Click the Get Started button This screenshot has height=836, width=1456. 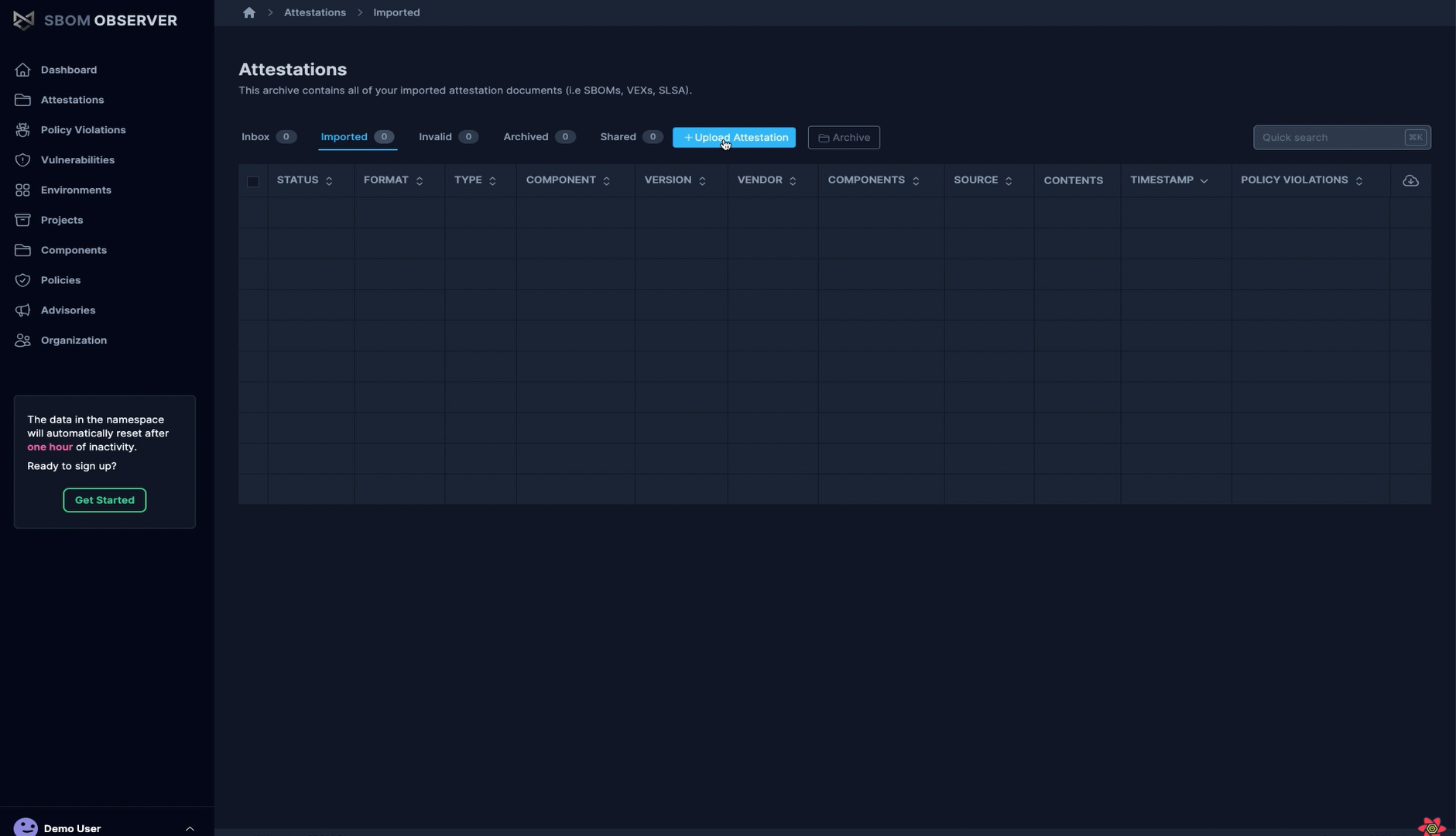[104, 500]
